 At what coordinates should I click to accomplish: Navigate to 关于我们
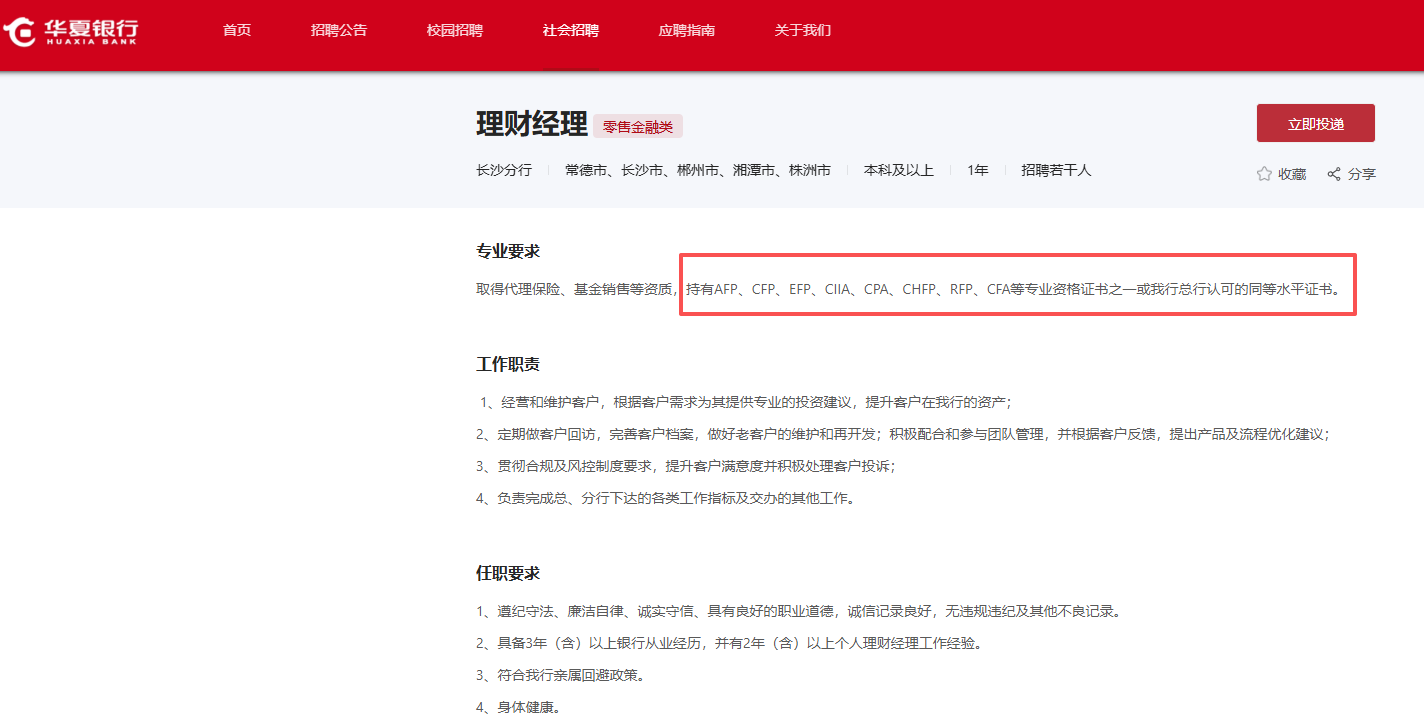pos(803,31)
